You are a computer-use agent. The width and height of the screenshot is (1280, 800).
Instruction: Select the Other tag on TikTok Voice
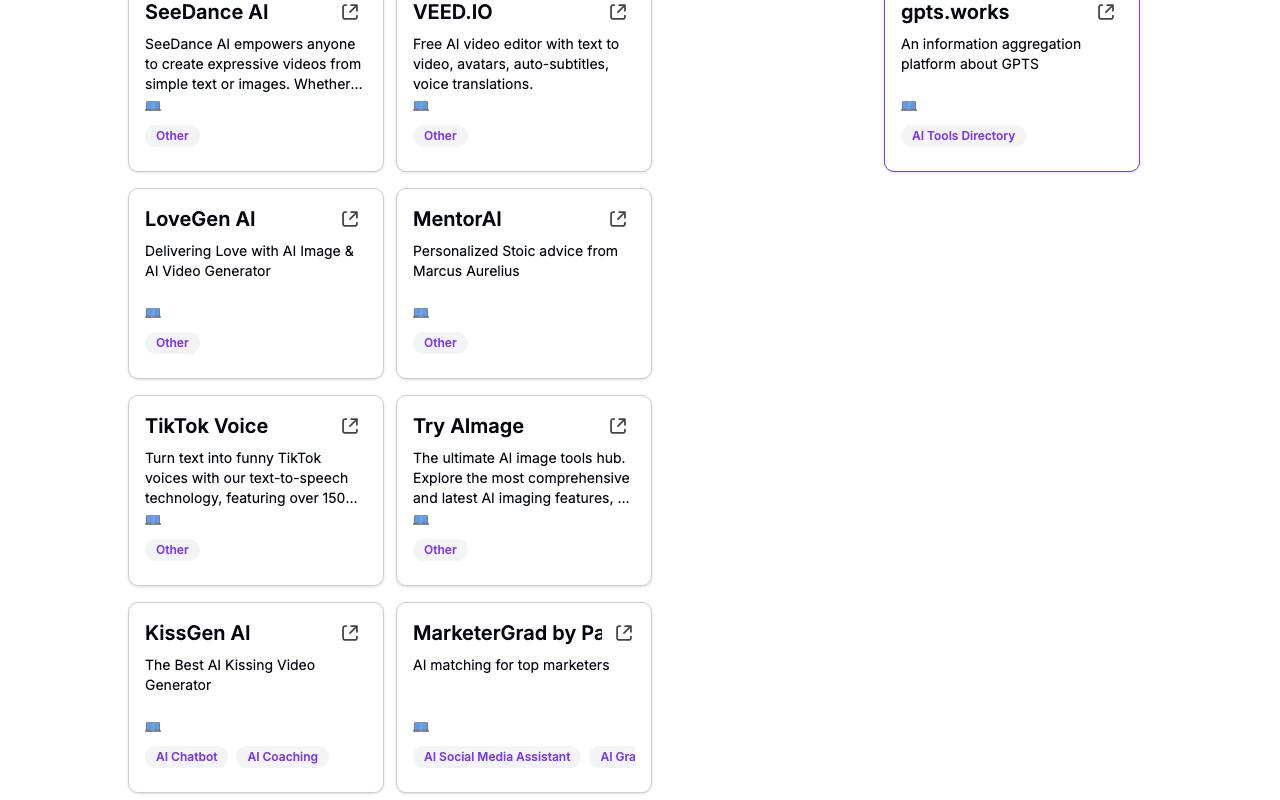coord(172,550)
